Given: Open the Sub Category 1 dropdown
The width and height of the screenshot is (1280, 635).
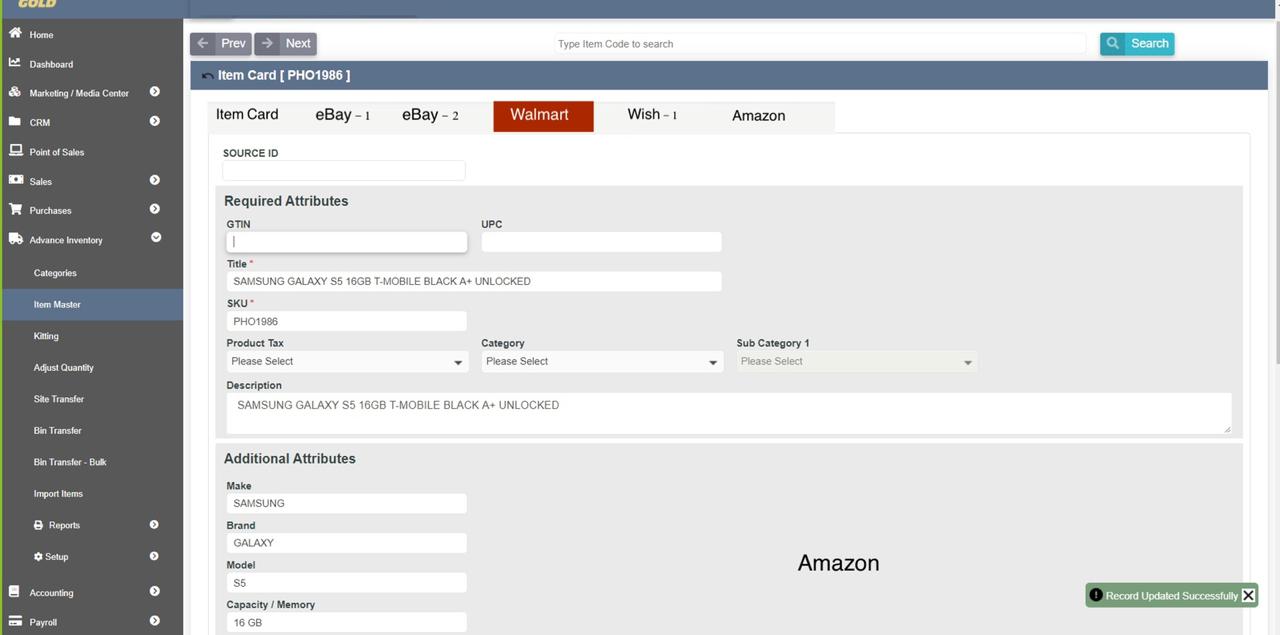Looking at the screenshot, I should (857, 362).
